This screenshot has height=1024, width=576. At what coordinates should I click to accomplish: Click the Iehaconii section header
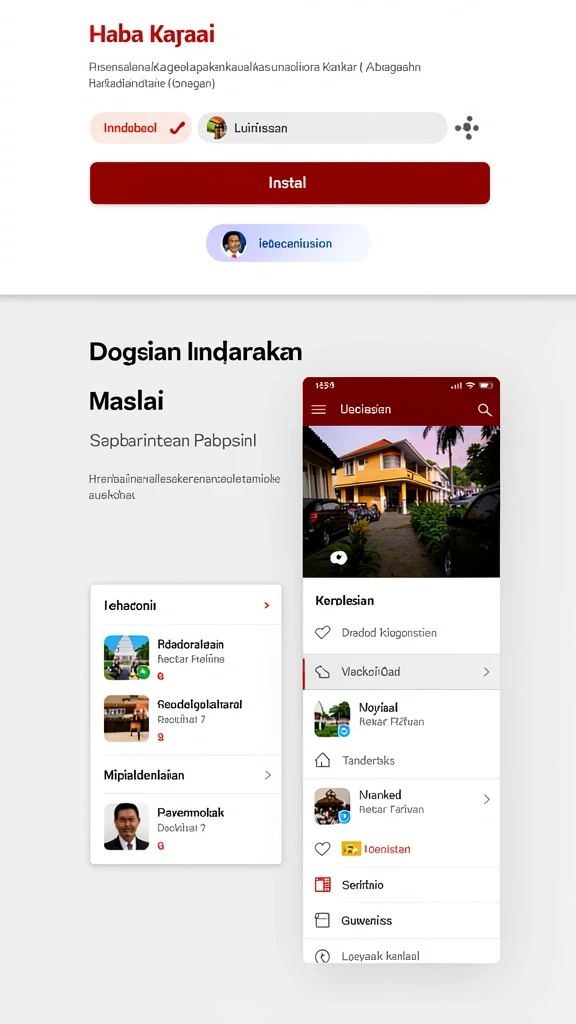click(186, 605)
